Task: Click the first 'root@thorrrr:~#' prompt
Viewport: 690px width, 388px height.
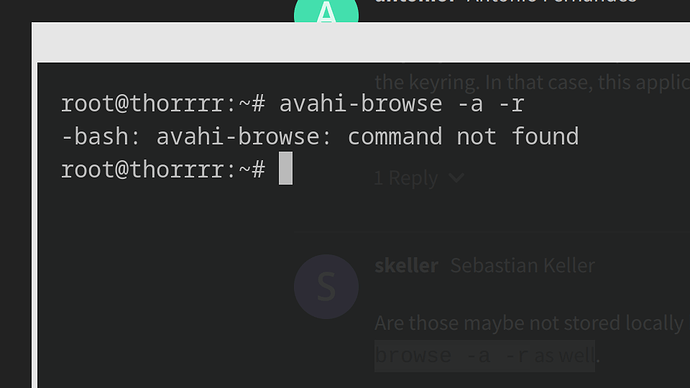Action: click(x=163, y=104)
